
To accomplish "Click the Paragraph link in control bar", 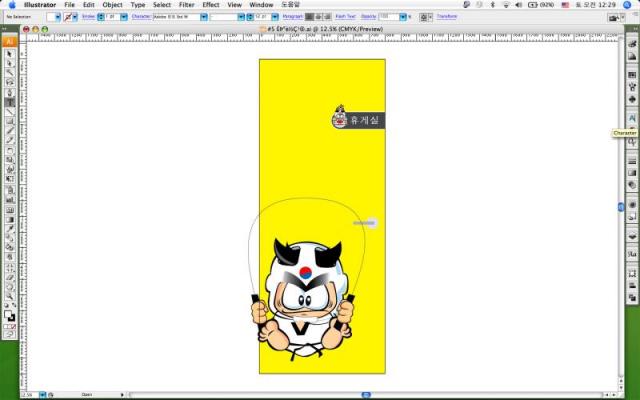I will pyautogui.click(x=293, y=17).
